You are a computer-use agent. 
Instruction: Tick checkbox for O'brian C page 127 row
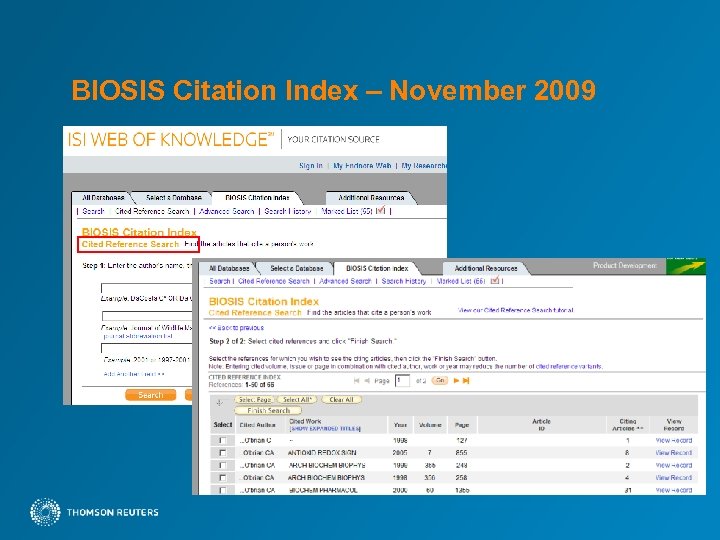[223, 440]
